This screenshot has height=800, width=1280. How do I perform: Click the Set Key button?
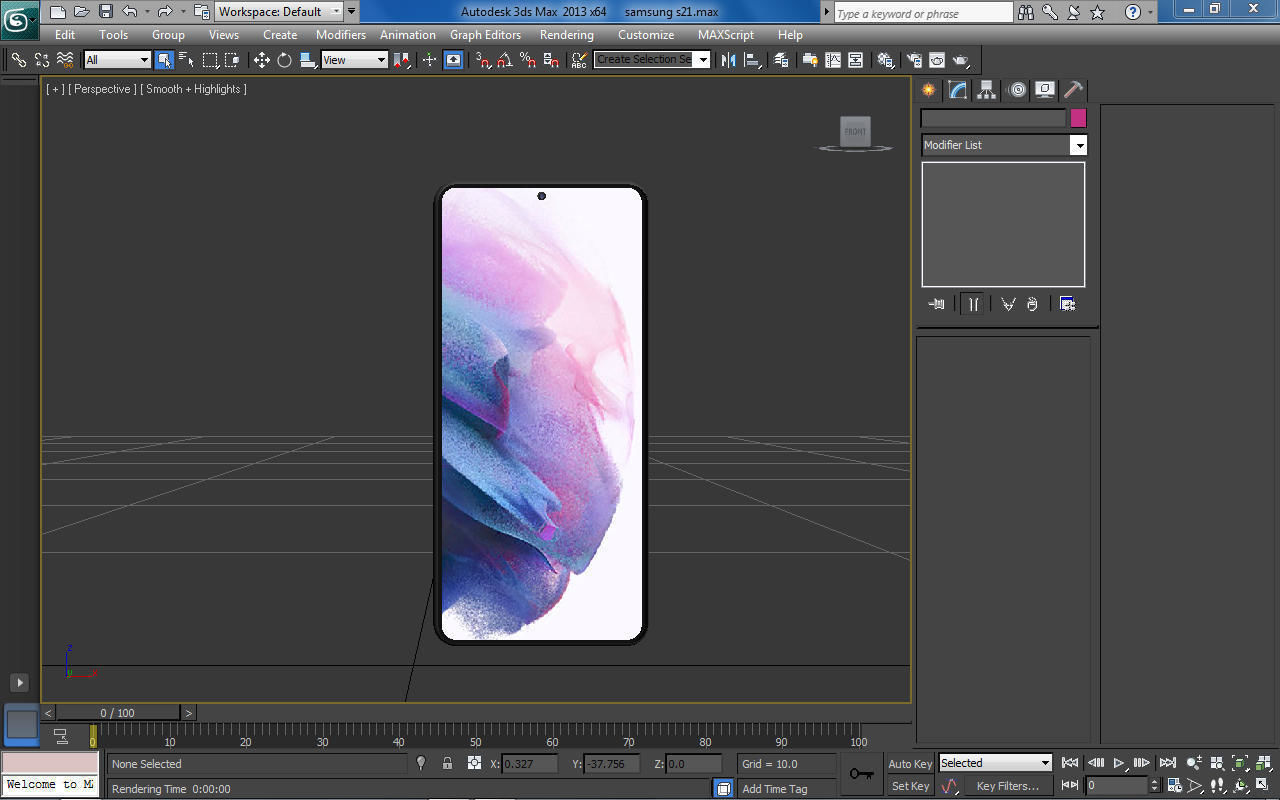[x=910, y=786]
